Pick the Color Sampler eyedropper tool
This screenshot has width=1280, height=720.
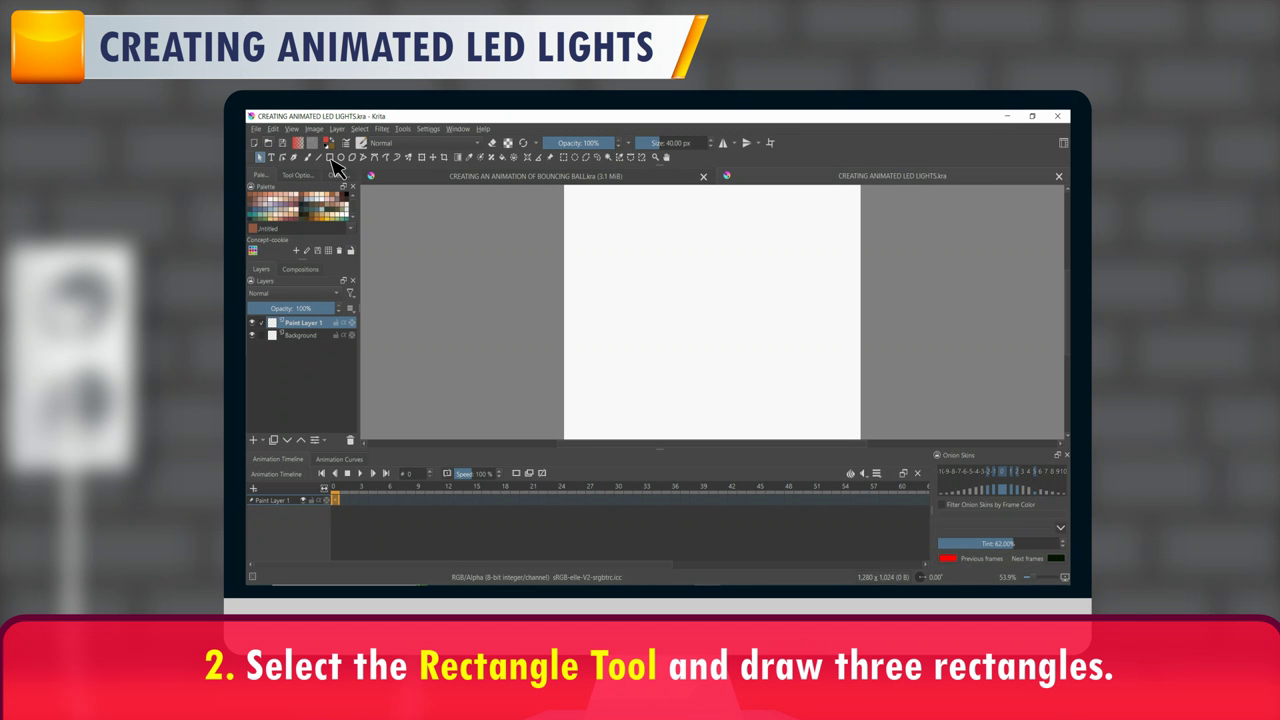pyautogui.click(x=469, y=157)
